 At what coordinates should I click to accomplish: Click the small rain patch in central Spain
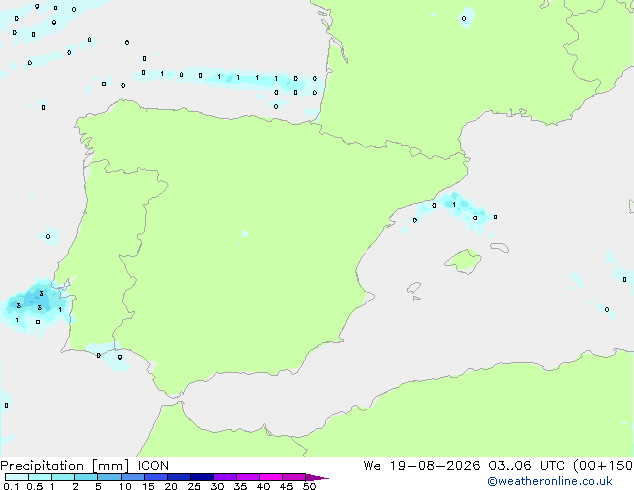click(244, 234)
